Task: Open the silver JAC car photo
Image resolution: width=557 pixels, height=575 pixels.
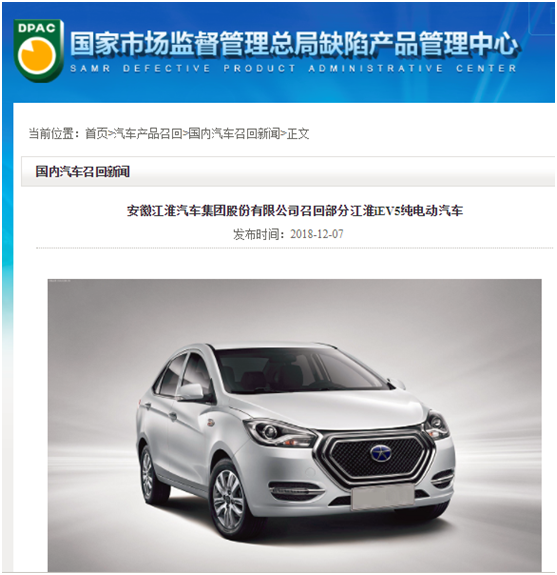Action: [x=294, y=425]
